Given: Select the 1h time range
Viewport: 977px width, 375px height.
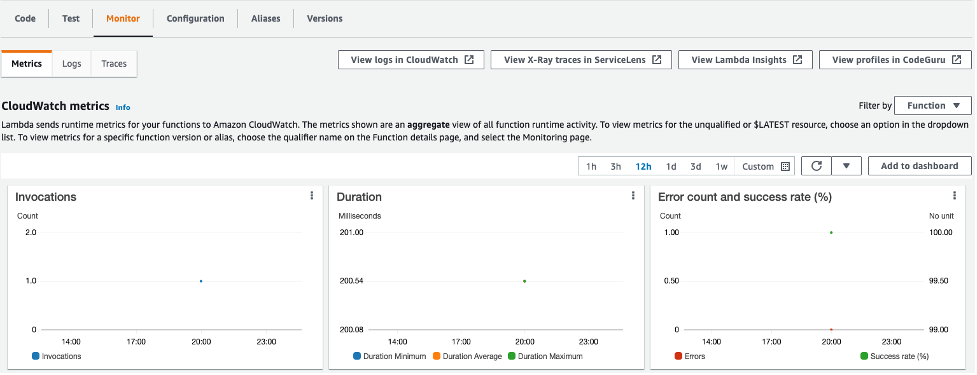Looking at the screenshot, I should (x=591, y=166).
